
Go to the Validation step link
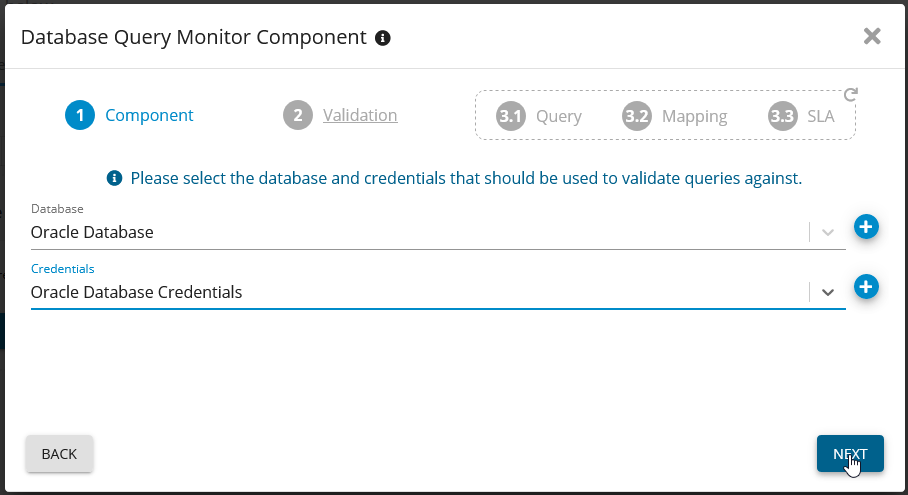360,115
